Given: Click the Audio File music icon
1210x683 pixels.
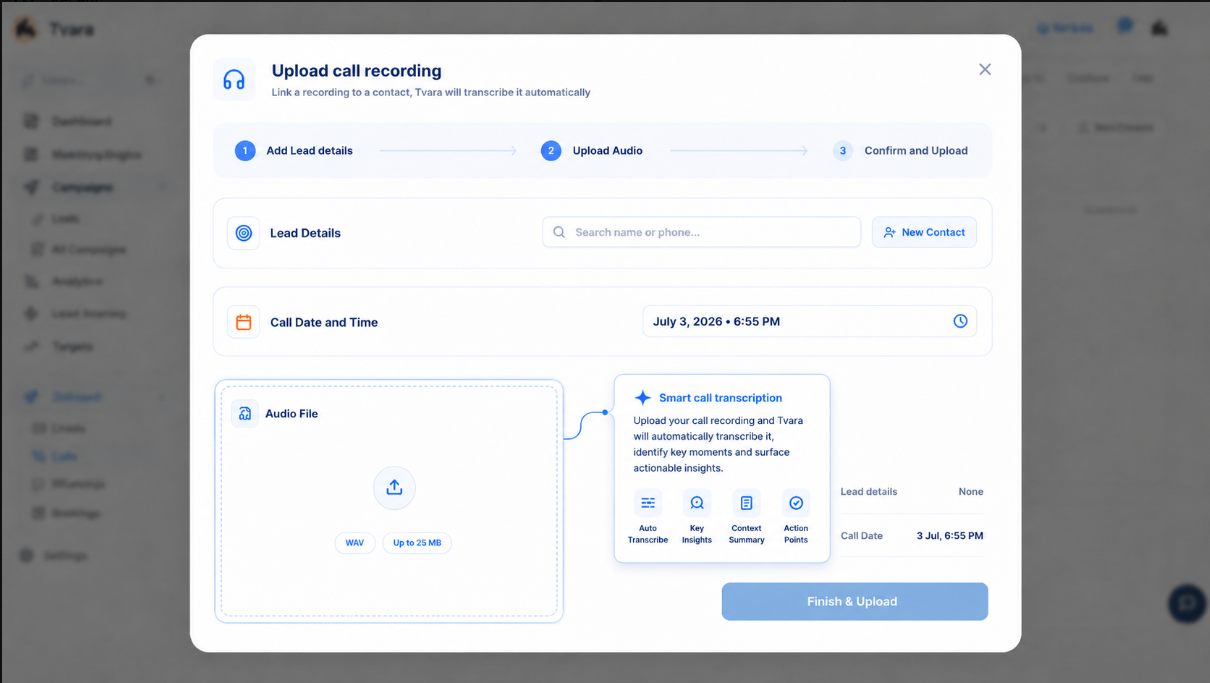Looking at the screenshot, I should pos(245,413).
